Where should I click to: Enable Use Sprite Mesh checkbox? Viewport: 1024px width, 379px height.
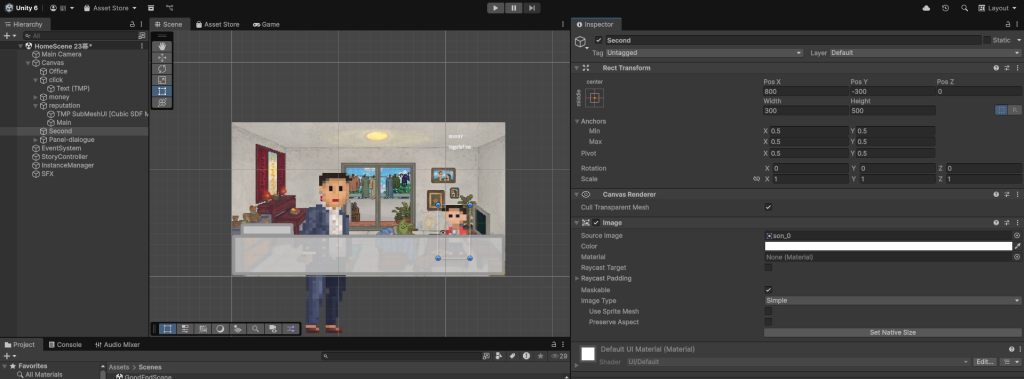(768, 311)
